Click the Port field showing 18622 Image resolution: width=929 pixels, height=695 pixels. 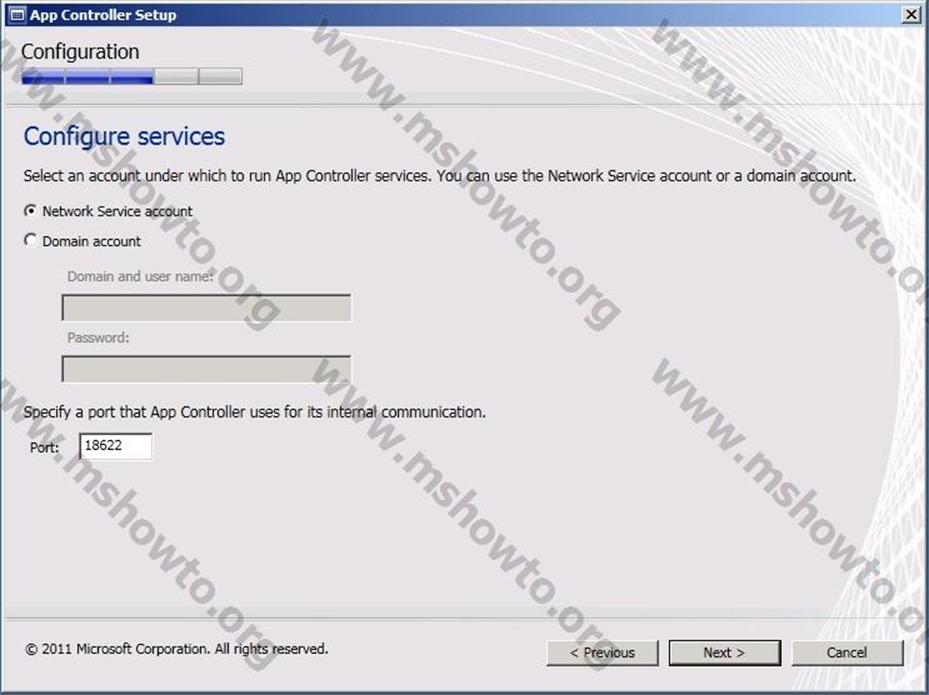tap(116, 446)
